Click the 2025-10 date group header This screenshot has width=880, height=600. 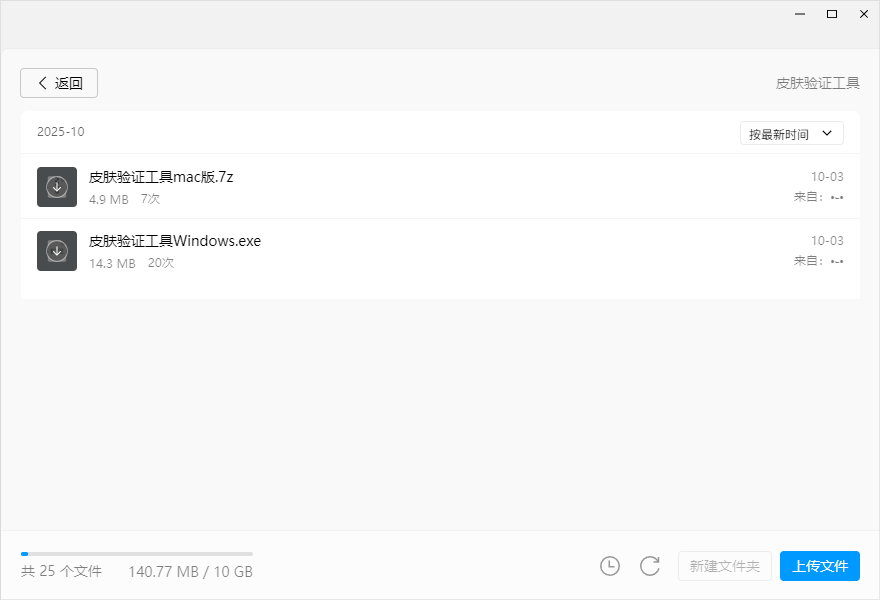61,132
